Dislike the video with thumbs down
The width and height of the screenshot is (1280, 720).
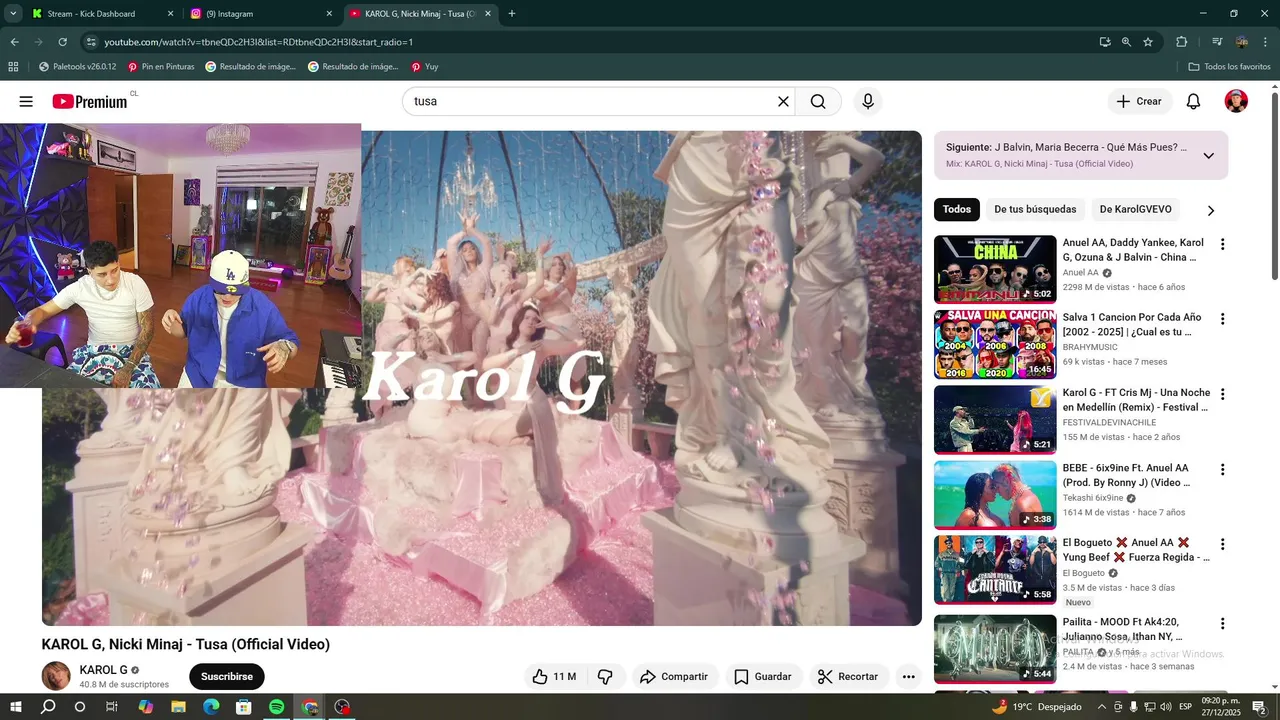[x=605, y=677]
